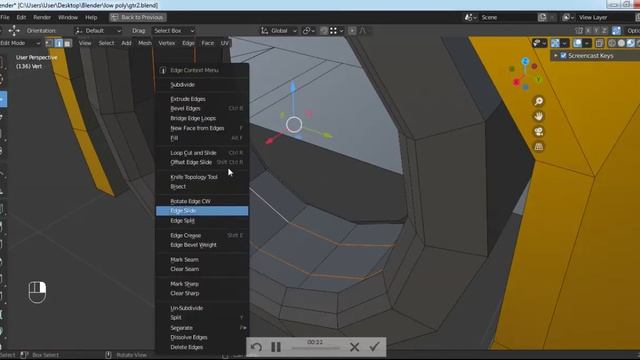This screenshot has height=360, width=640.
Task: Open the Vertex menu in viewport header
Action: [167, 43]
